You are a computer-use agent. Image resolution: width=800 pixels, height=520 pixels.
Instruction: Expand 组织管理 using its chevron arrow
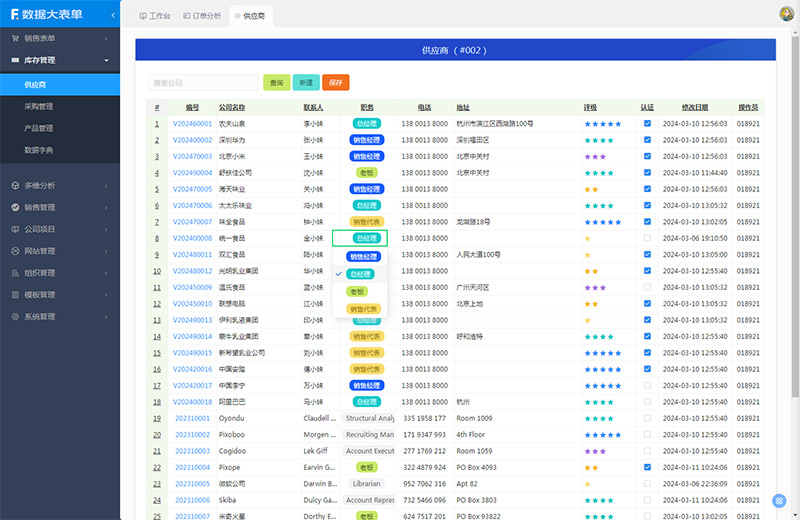pyautogui.click(x=106, y=274)
